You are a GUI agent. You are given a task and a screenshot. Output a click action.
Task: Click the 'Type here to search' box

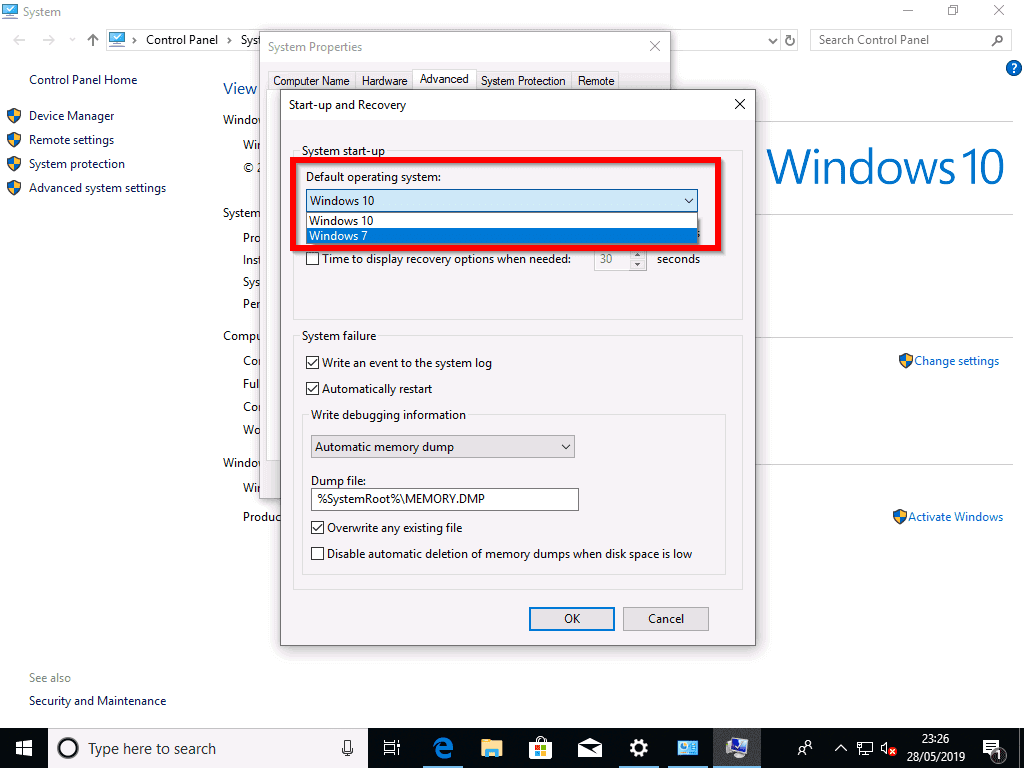(208, 748)
